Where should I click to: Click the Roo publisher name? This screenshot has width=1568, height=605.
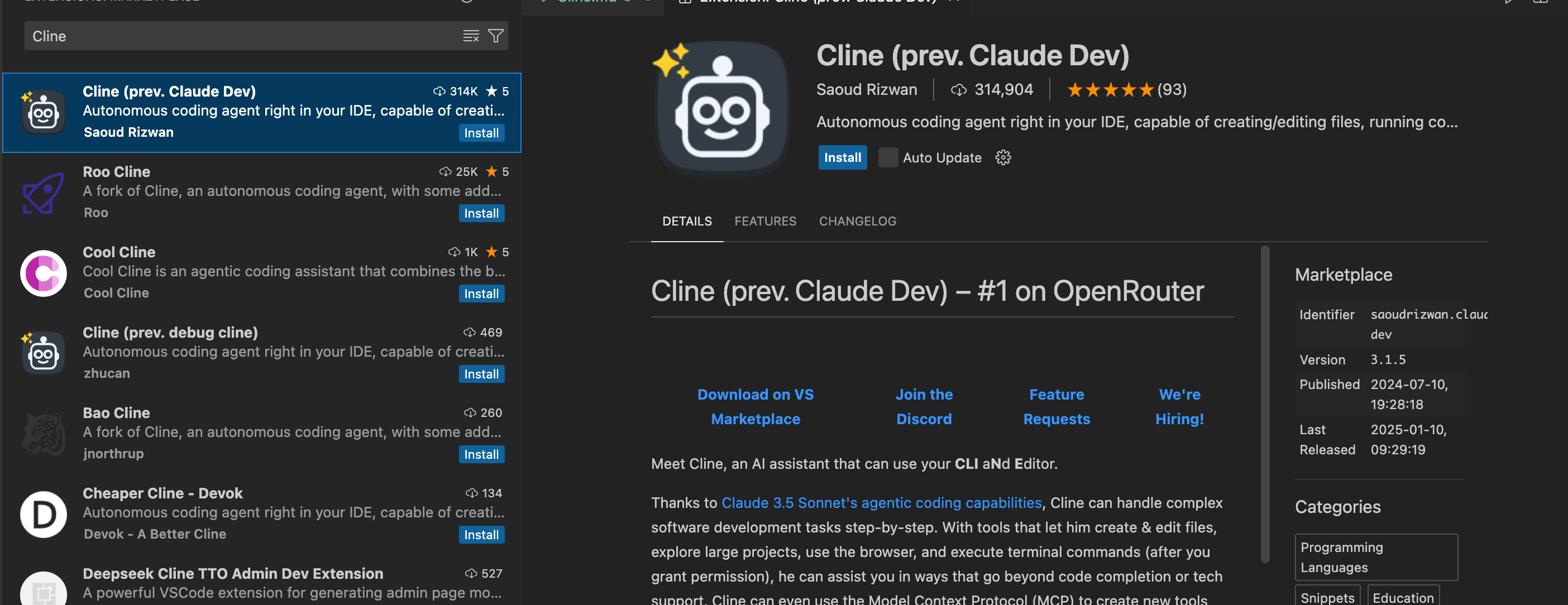pos(95,213)
